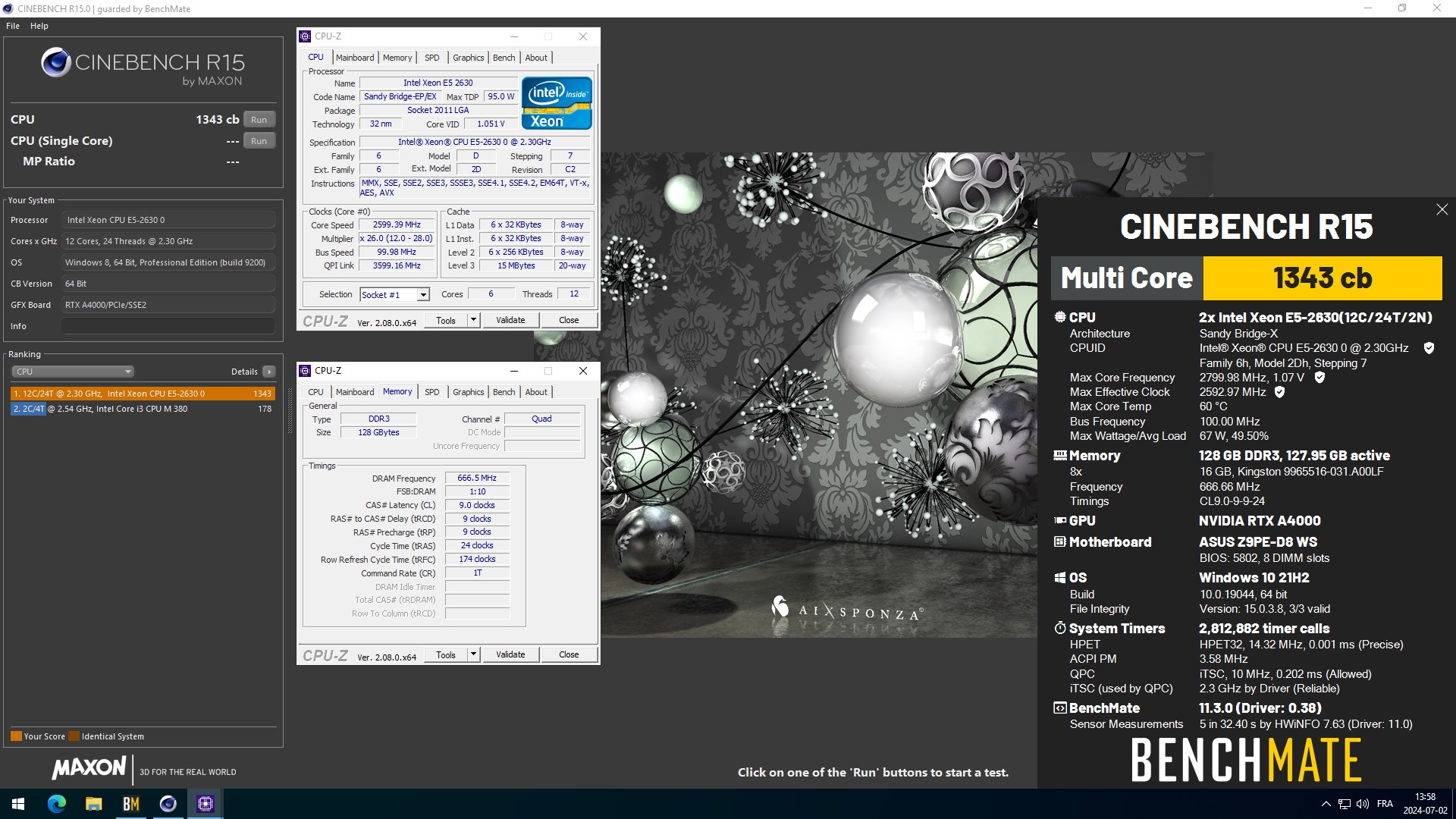Open the Windows Start menu
Image resolution: width=1456 pixels, height=819 pixels.
(x=18, y=804)
